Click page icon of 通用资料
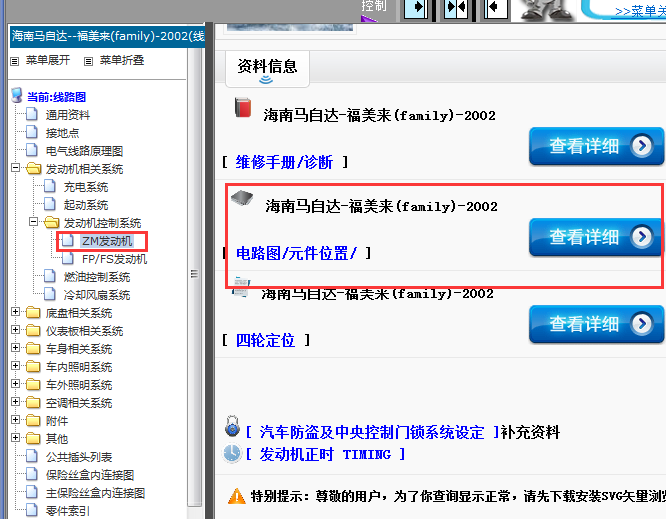This screenshot has width=666, height=519. pos(32,114)
